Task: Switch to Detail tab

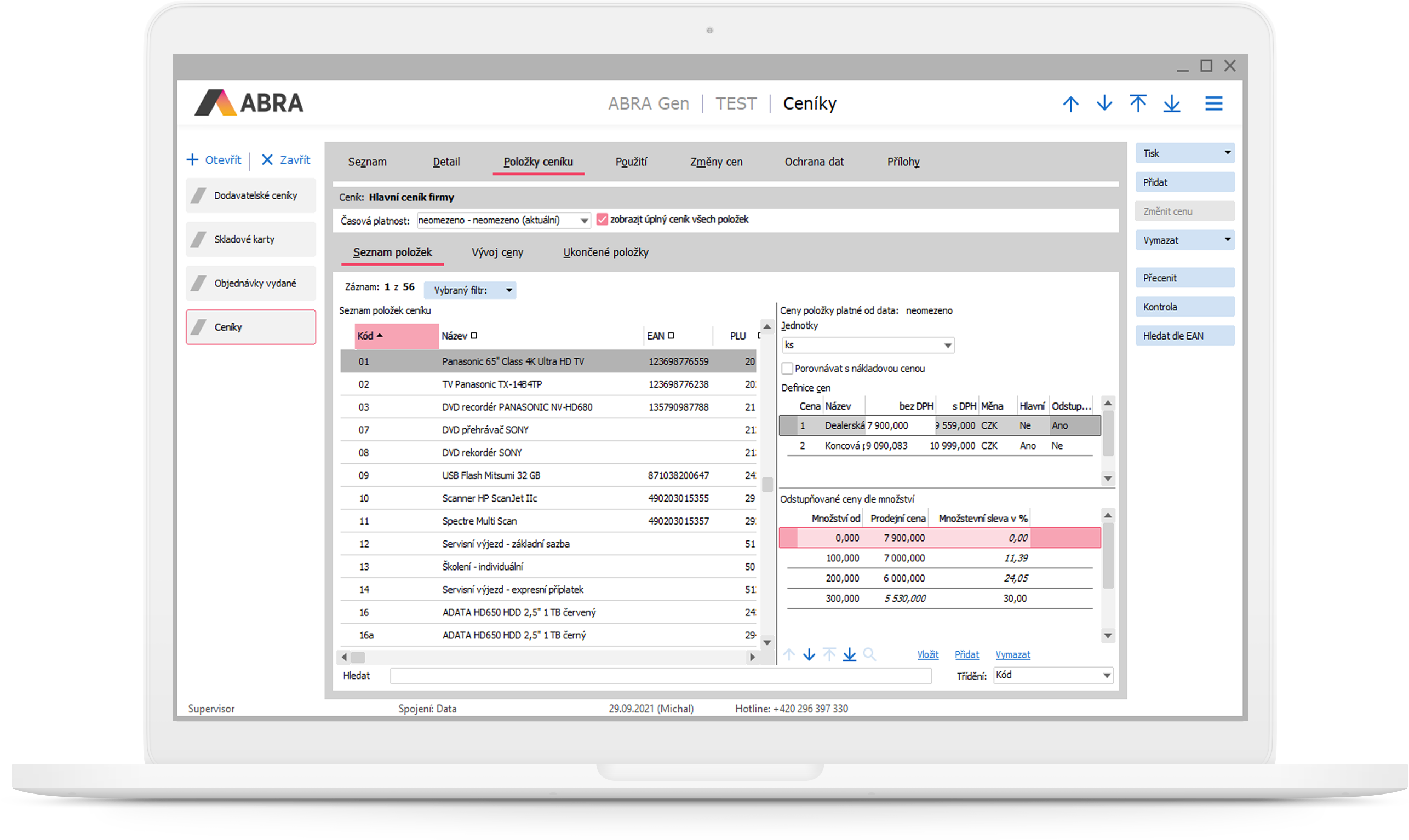Action: [x=446, y=162]
